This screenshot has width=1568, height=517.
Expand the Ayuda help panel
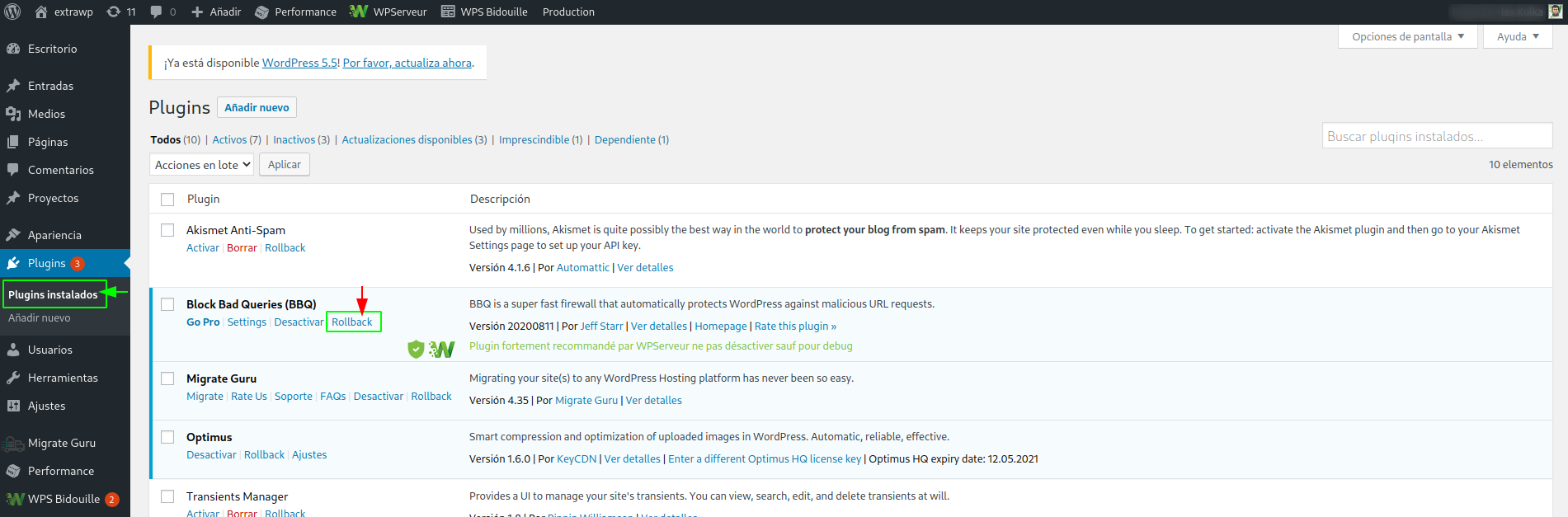(x=1518, y=36)
